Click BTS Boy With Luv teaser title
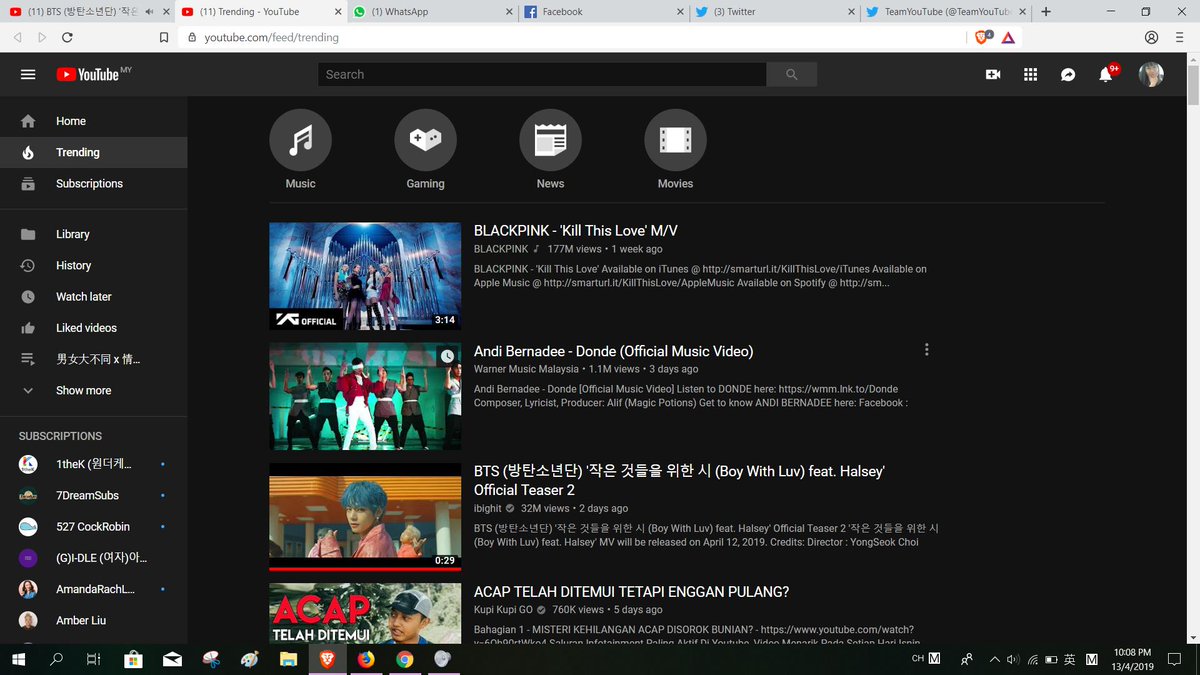This screenshot has height=675, width=1200. pos(679,481)
